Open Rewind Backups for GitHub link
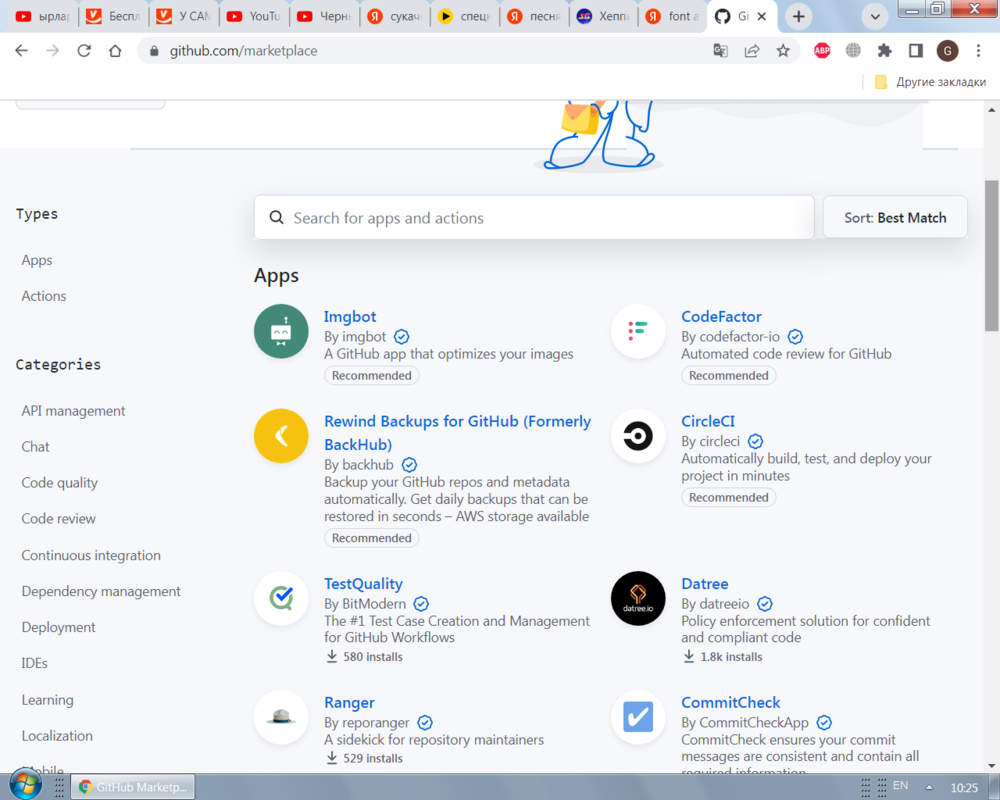 tap(457, 433)
